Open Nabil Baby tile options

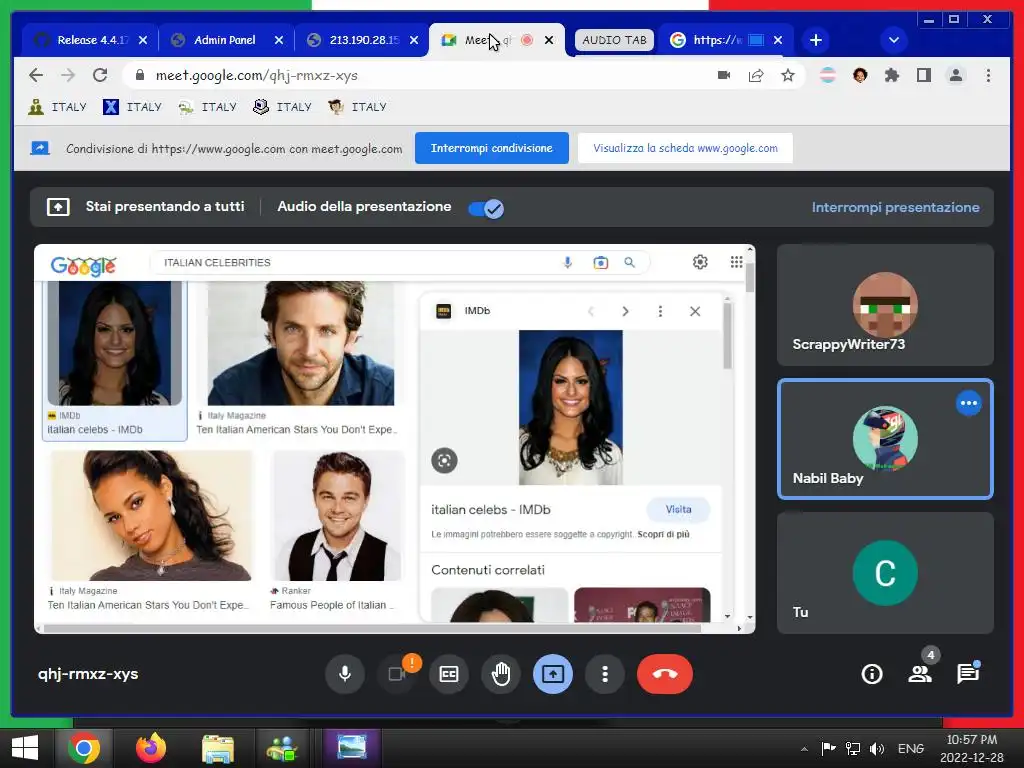coord(968,403)
